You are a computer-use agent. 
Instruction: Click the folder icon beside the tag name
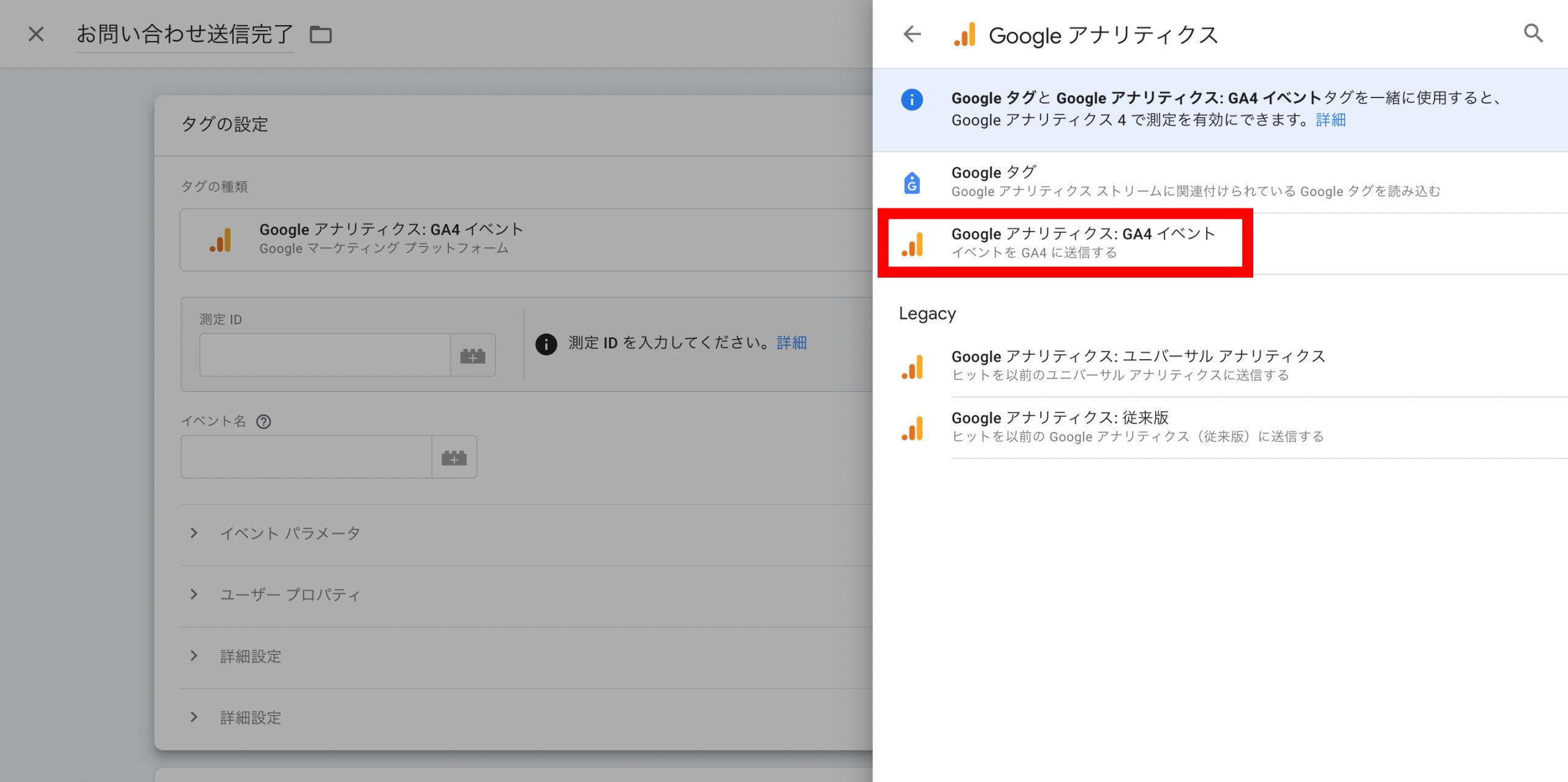pyautogui.click(x=320, y=35)
